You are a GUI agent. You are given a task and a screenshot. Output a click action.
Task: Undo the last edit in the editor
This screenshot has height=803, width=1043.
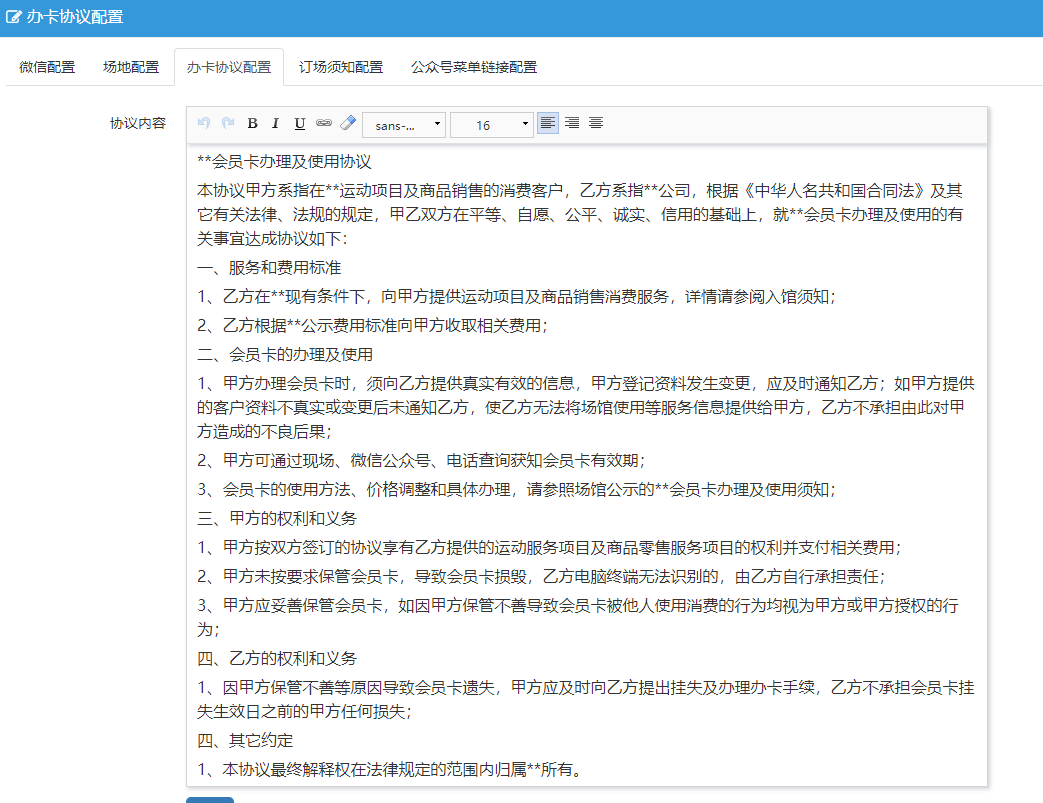tap(204, 123)
